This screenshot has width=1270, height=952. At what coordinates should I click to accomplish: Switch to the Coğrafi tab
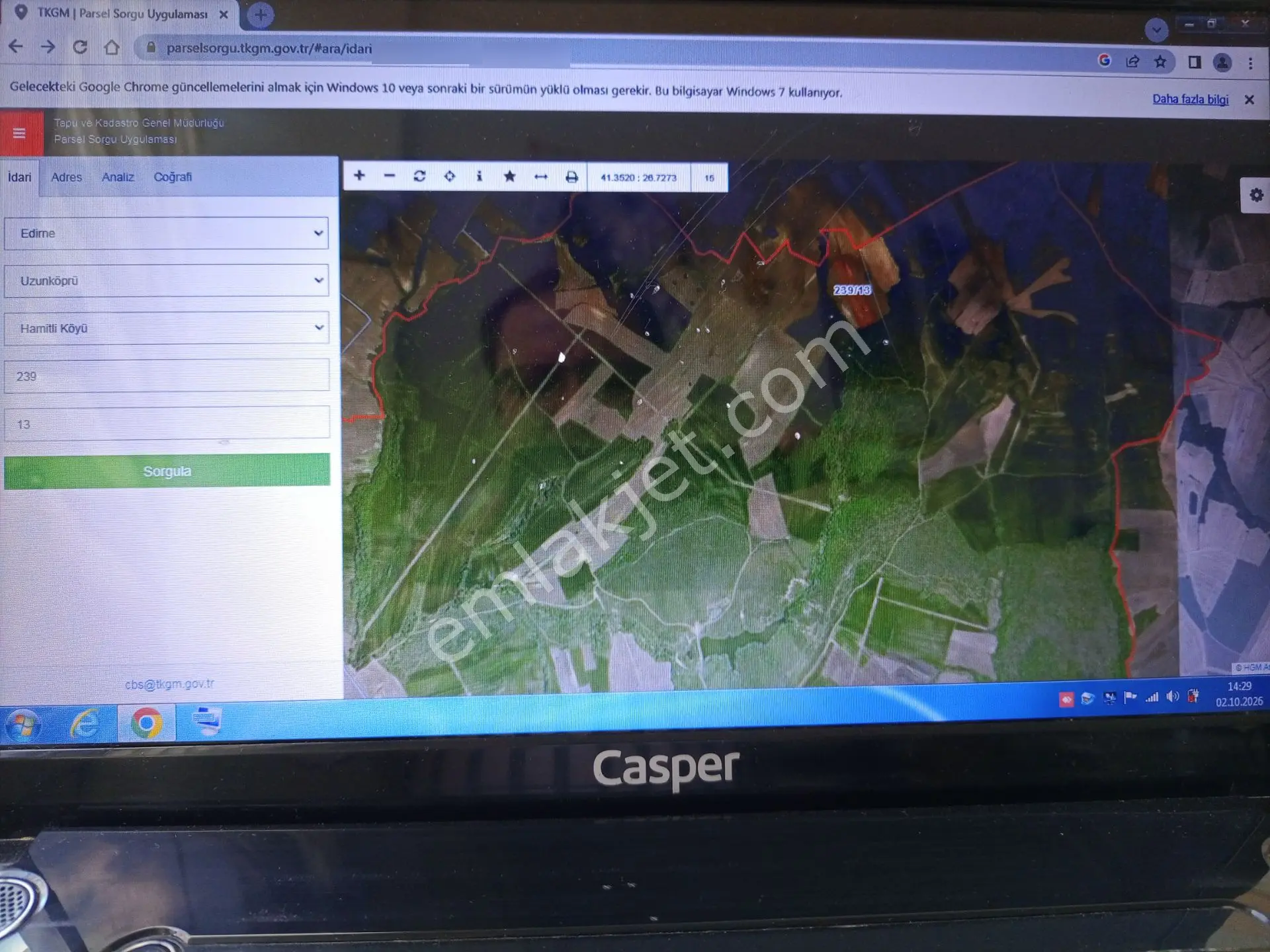[173, 177]
